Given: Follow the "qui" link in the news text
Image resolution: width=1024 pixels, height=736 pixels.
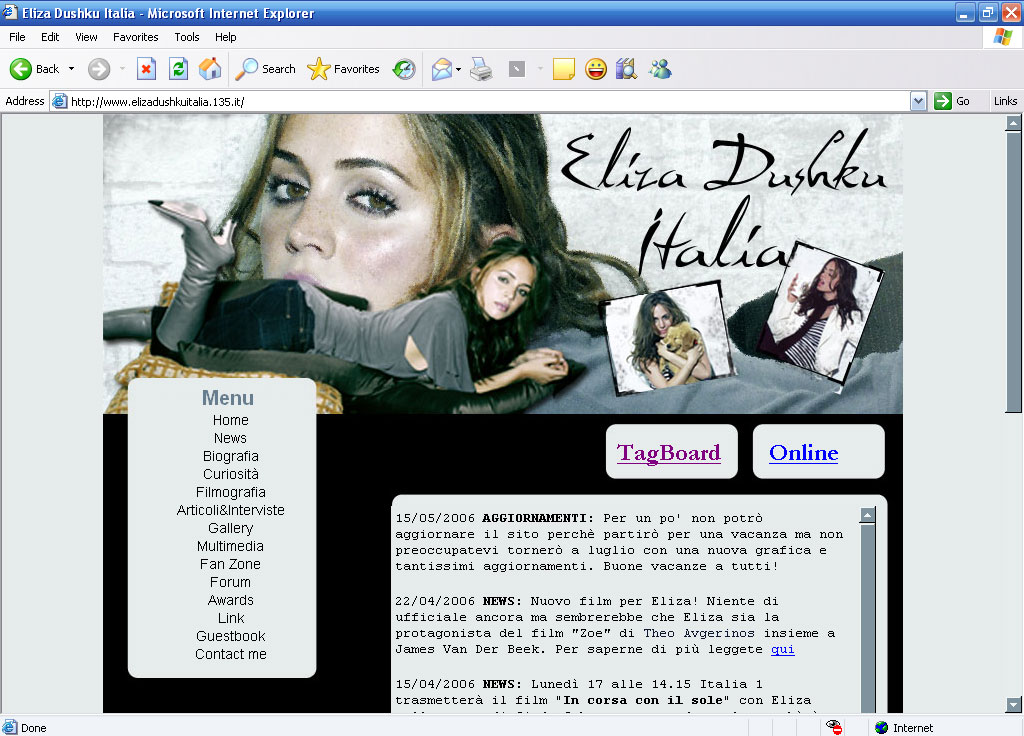Looking at the screenshot, I should pyautogui.click(x=782, y=649).
